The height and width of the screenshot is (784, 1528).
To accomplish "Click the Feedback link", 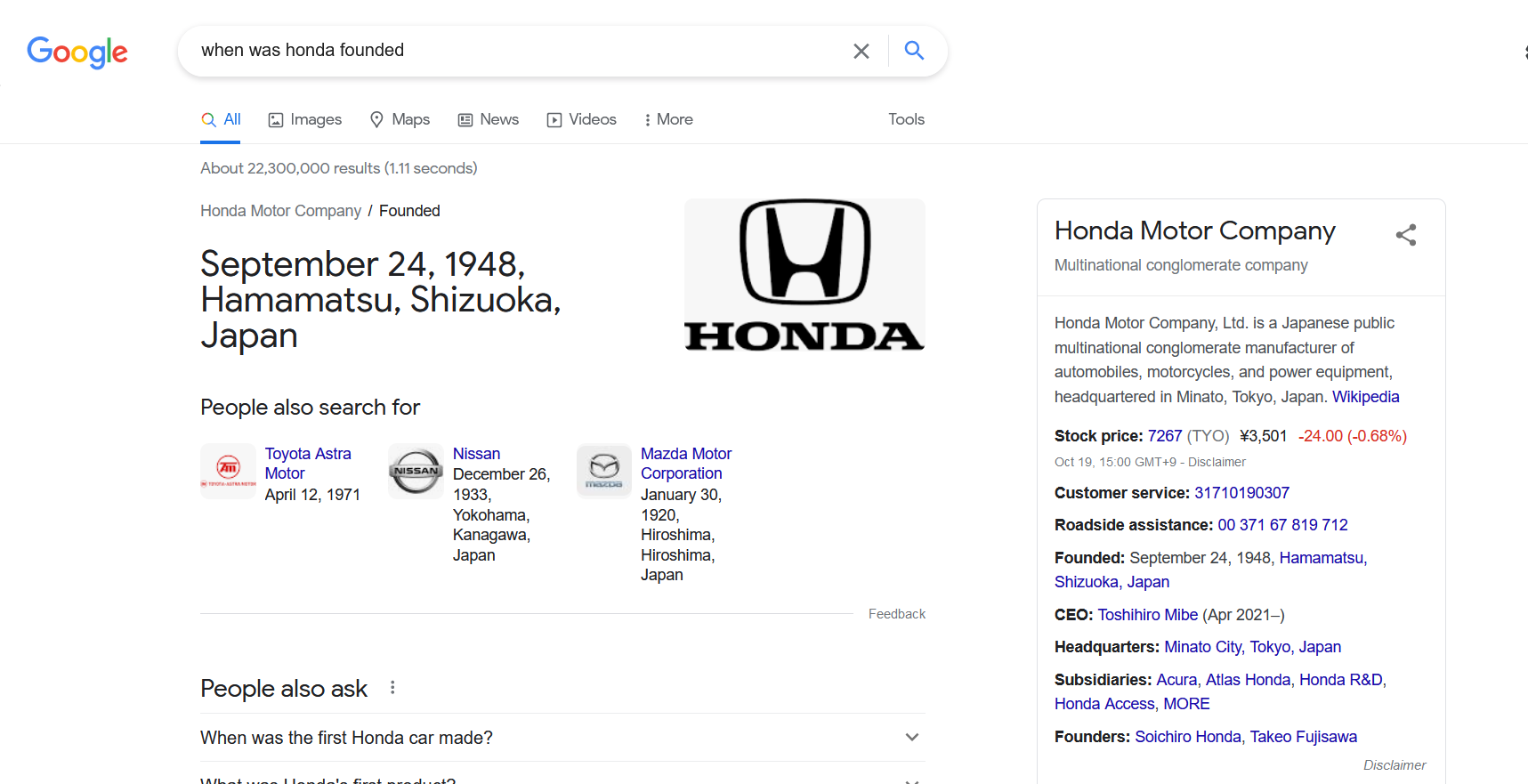I will [896, 614].
